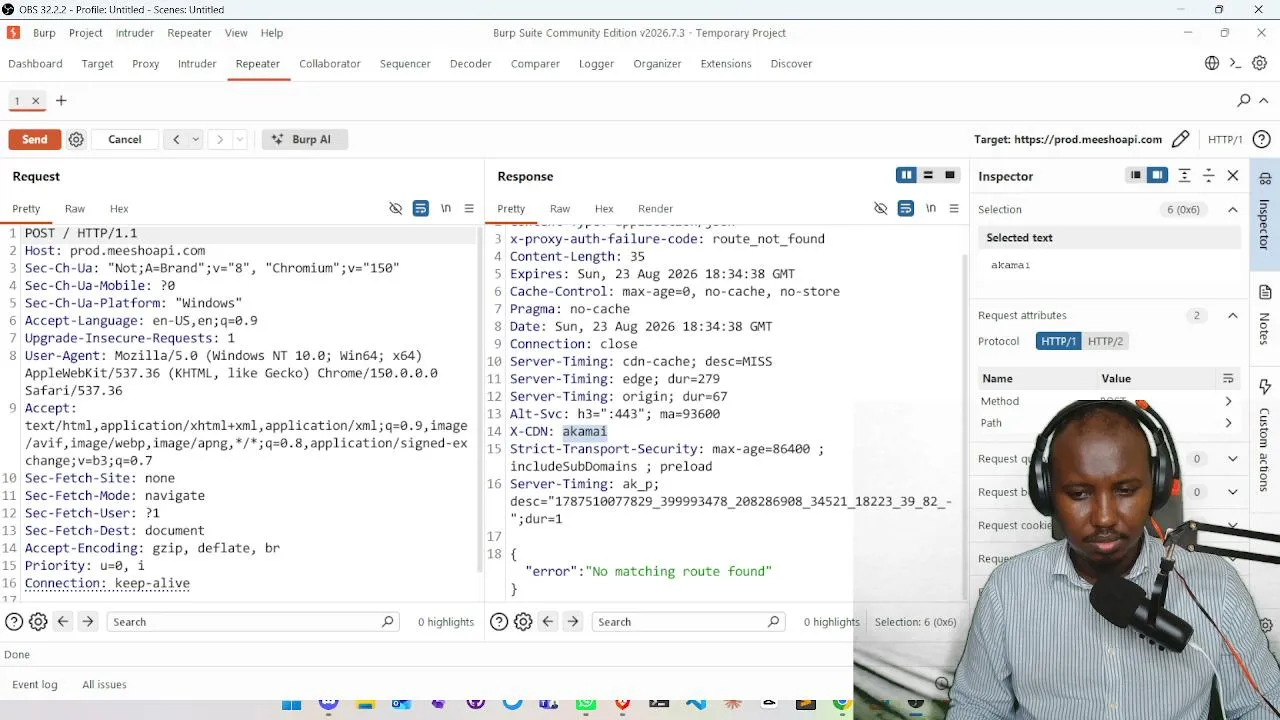Jump to next match in response search
This screenshot has width=1280, height=720.
(x=573, y=622)
